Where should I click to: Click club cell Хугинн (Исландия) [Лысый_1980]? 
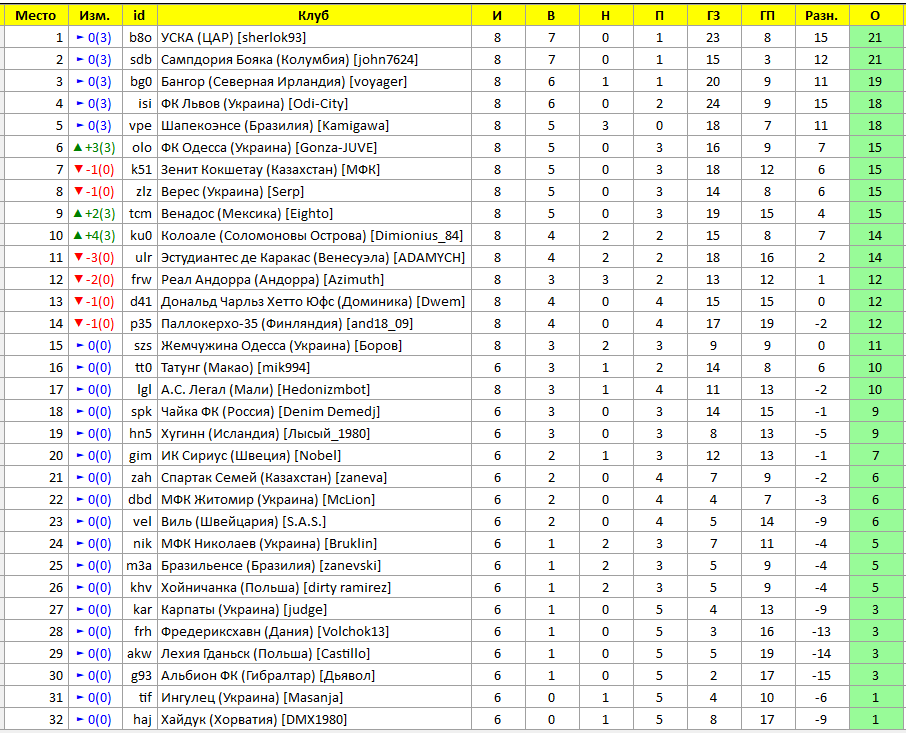314,433
